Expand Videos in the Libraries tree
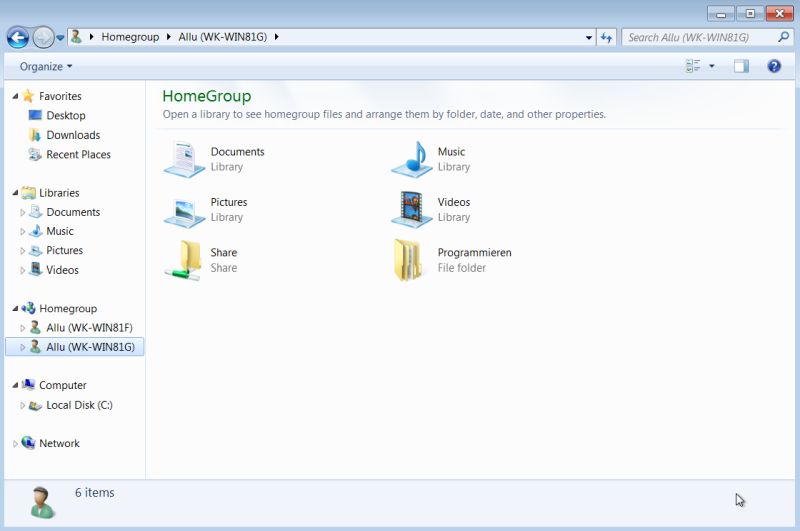 pyautogui.click(x=22, y=270)
